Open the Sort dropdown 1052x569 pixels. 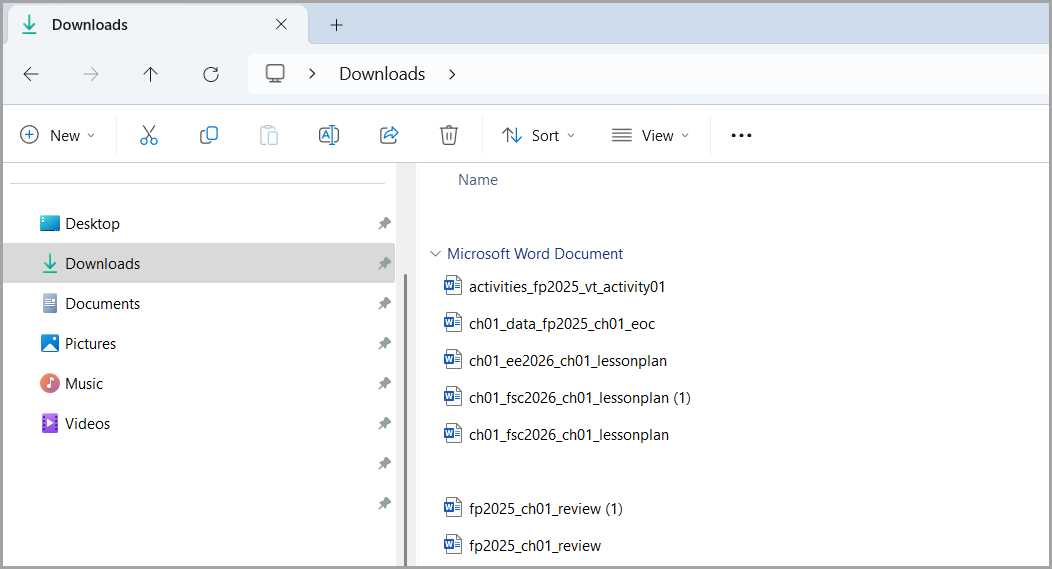point(539,136)
